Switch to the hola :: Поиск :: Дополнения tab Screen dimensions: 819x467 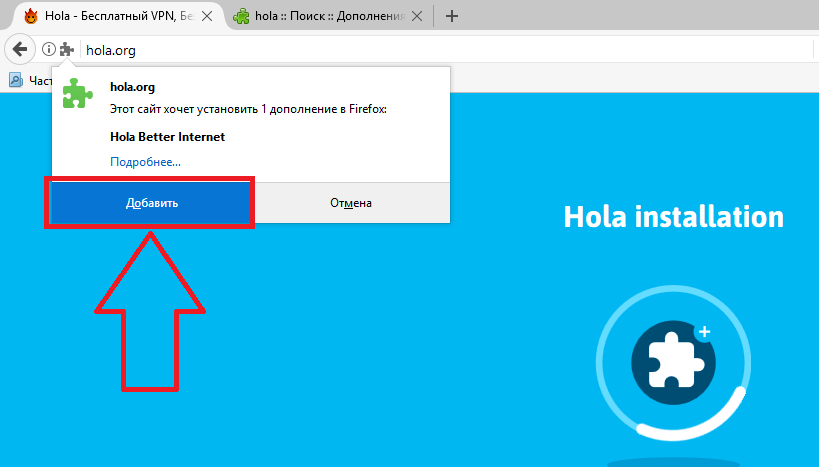(x=329, y=16)
